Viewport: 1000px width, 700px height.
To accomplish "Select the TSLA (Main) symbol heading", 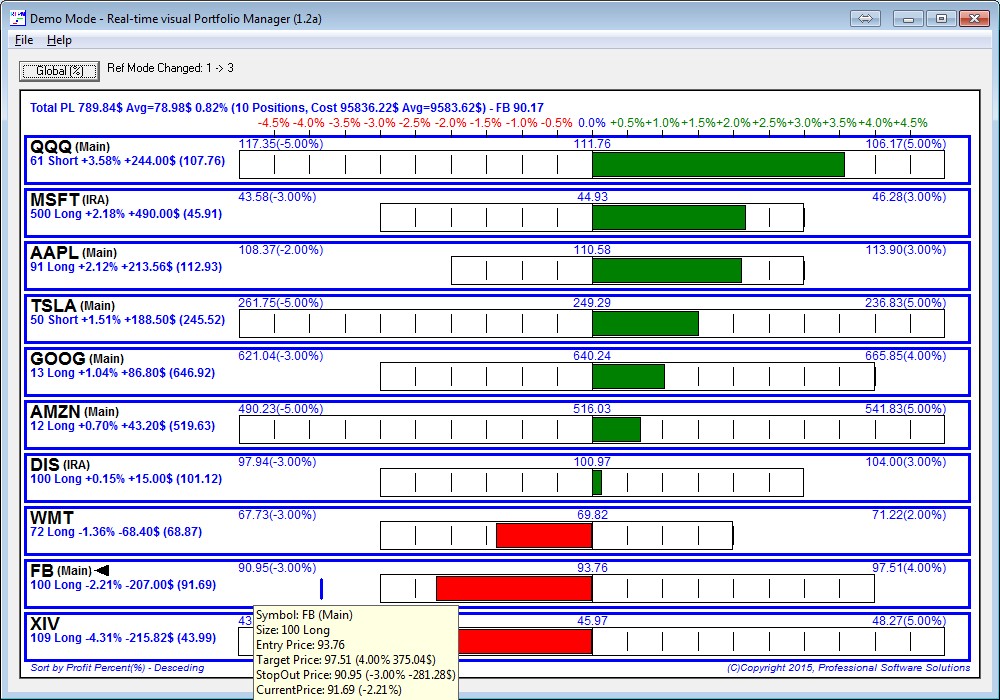I will [x=73, y=305].
